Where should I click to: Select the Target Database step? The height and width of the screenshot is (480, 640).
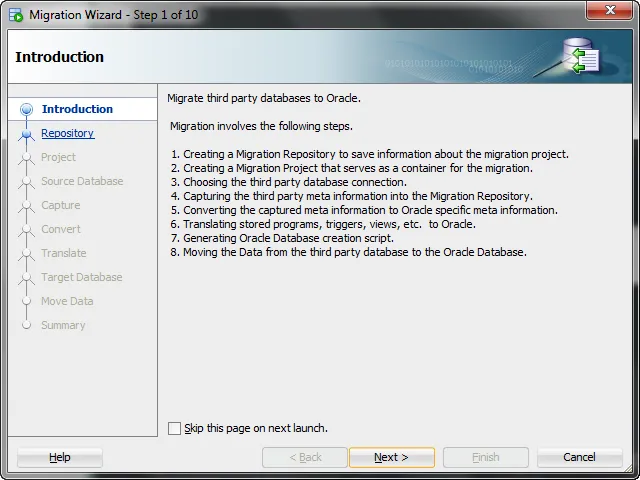pos(82,277)
